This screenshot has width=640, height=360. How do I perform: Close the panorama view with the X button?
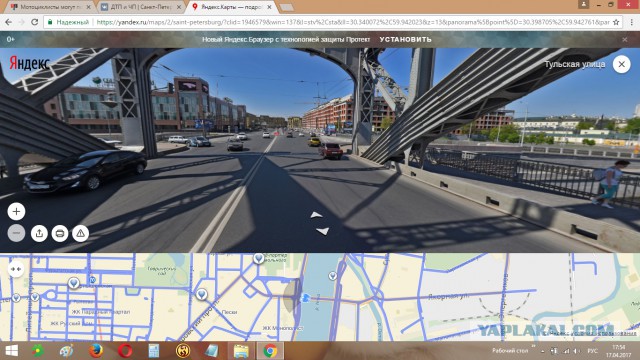pos(622,64)
